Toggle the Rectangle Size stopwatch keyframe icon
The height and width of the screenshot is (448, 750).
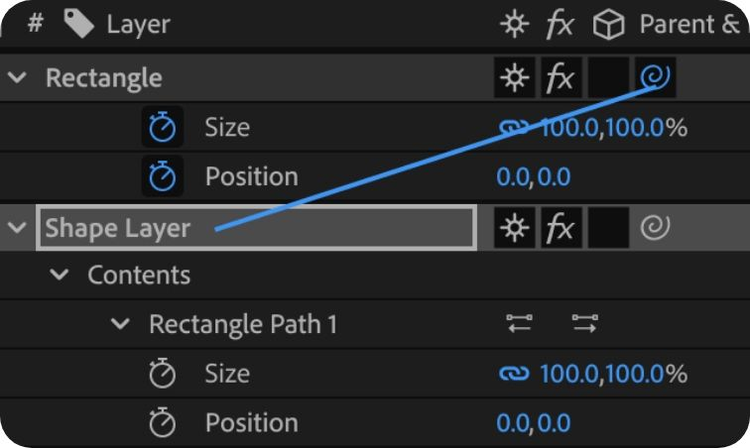162,128
